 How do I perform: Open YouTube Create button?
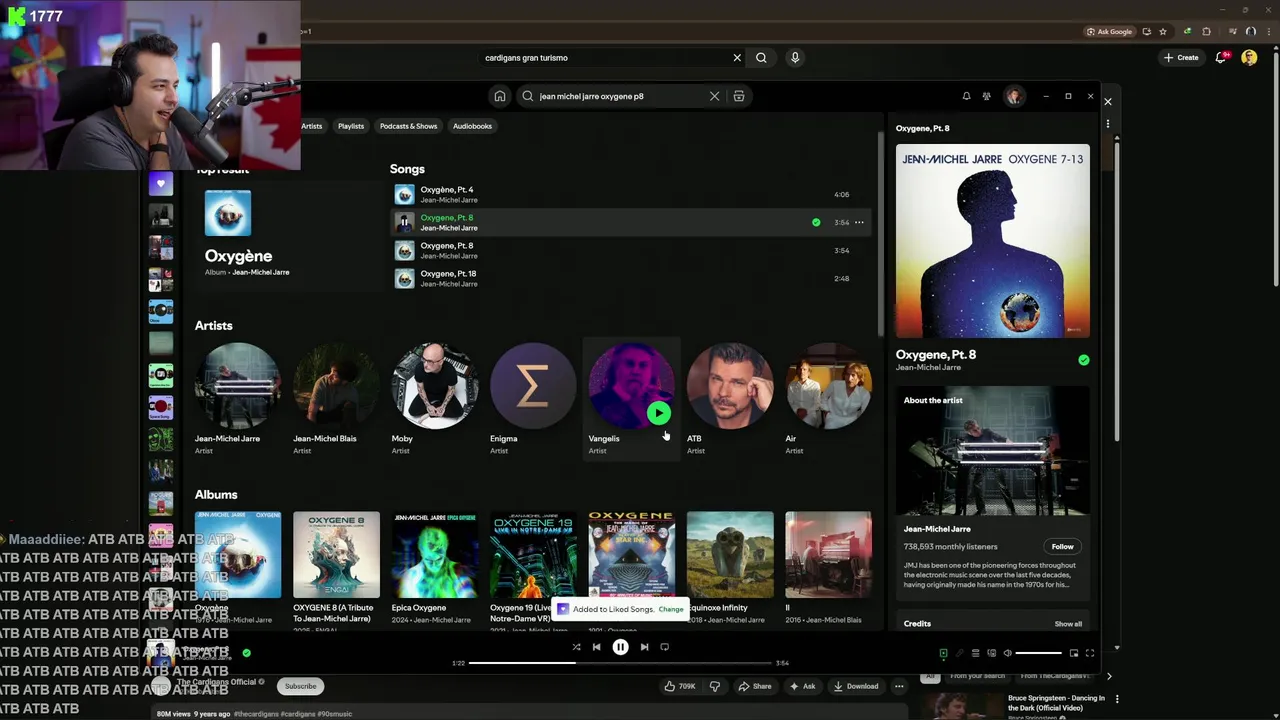[1181, 58]
